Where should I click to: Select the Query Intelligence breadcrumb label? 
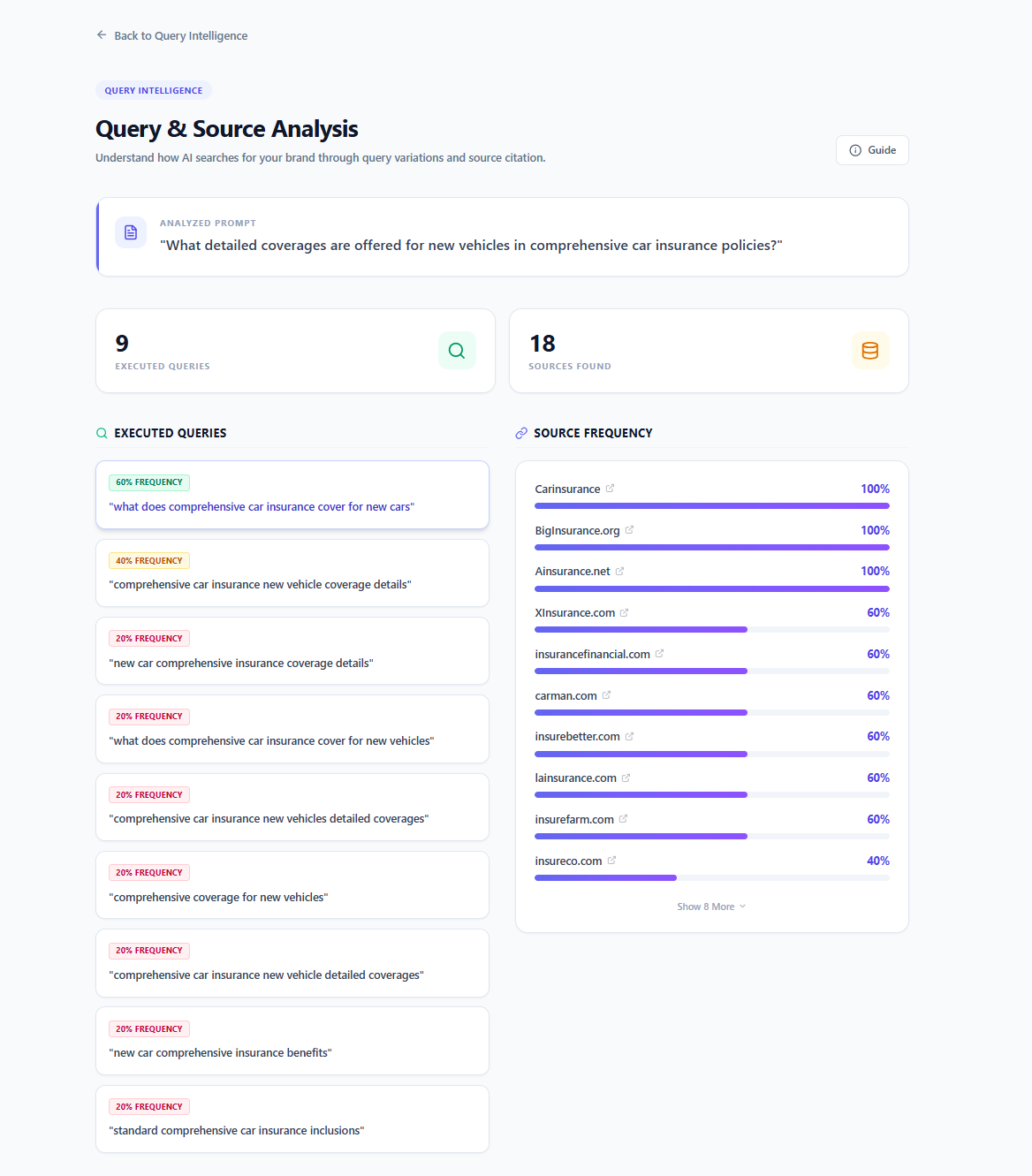180,35
